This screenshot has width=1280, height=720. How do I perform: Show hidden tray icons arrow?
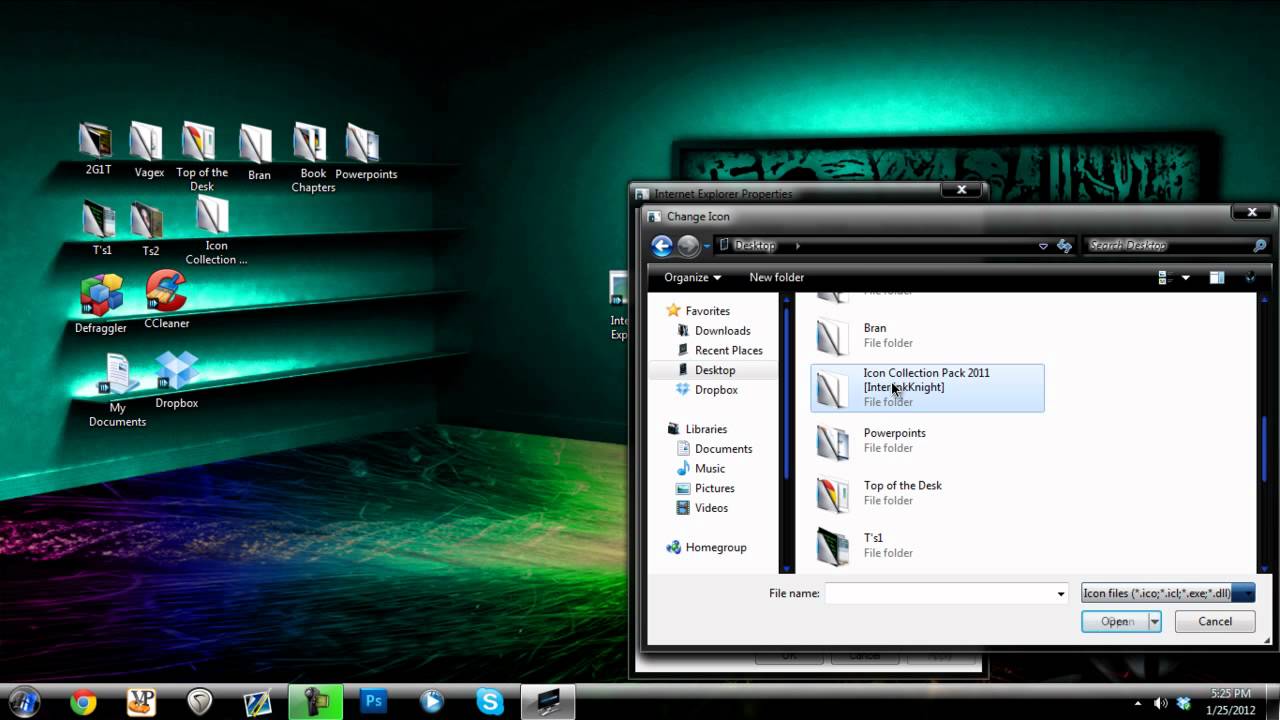coord(1139,703)
